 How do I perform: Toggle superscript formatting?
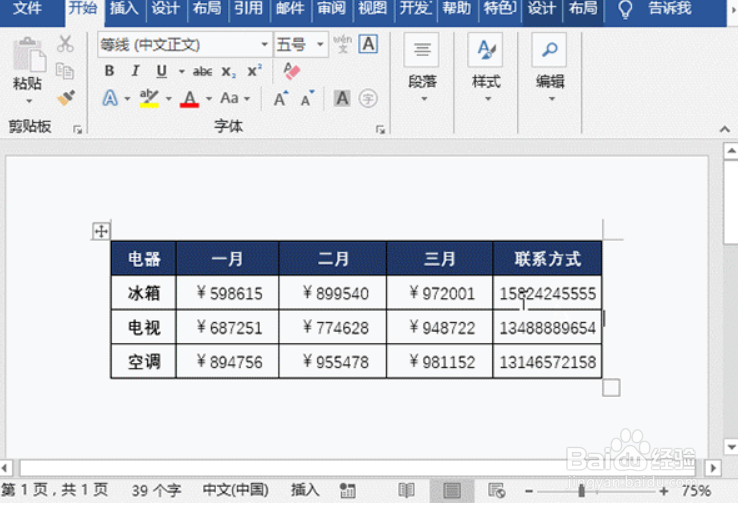(x=255, y=71)
